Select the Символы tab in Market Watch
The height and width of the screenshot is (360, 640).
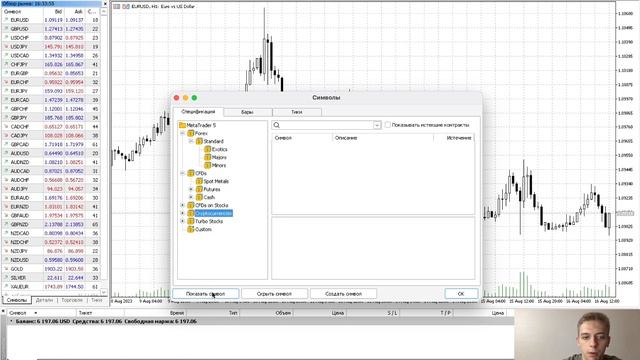click(x=17, y=300)
